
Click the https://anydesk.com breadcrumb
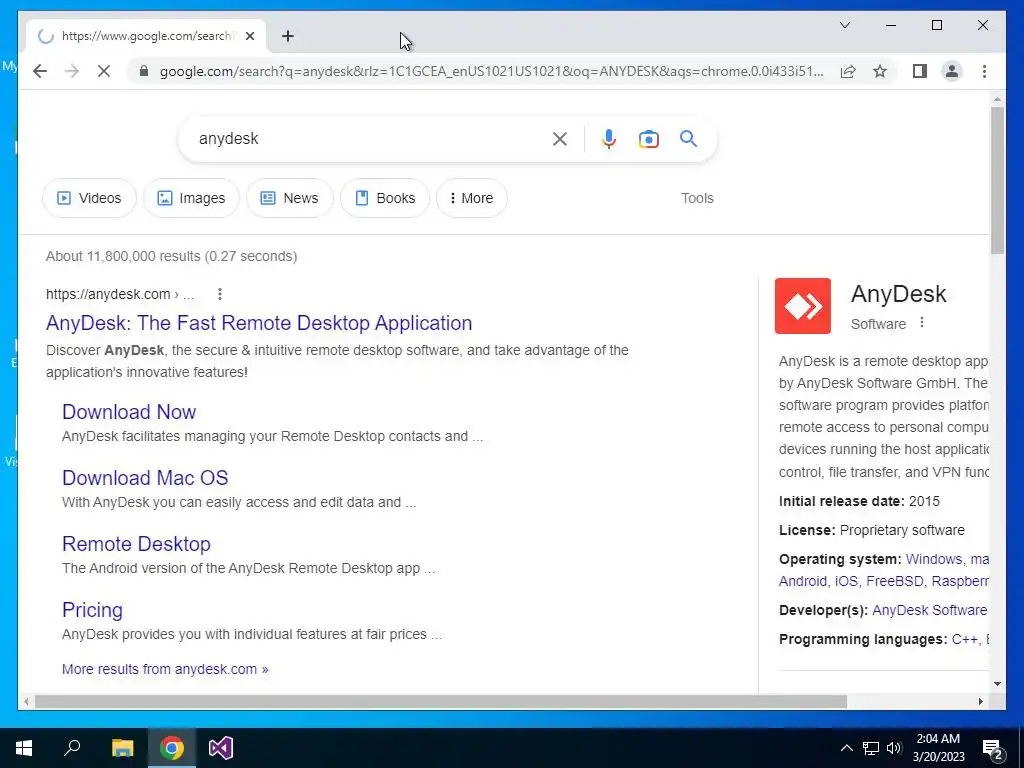tap(120, 294)
